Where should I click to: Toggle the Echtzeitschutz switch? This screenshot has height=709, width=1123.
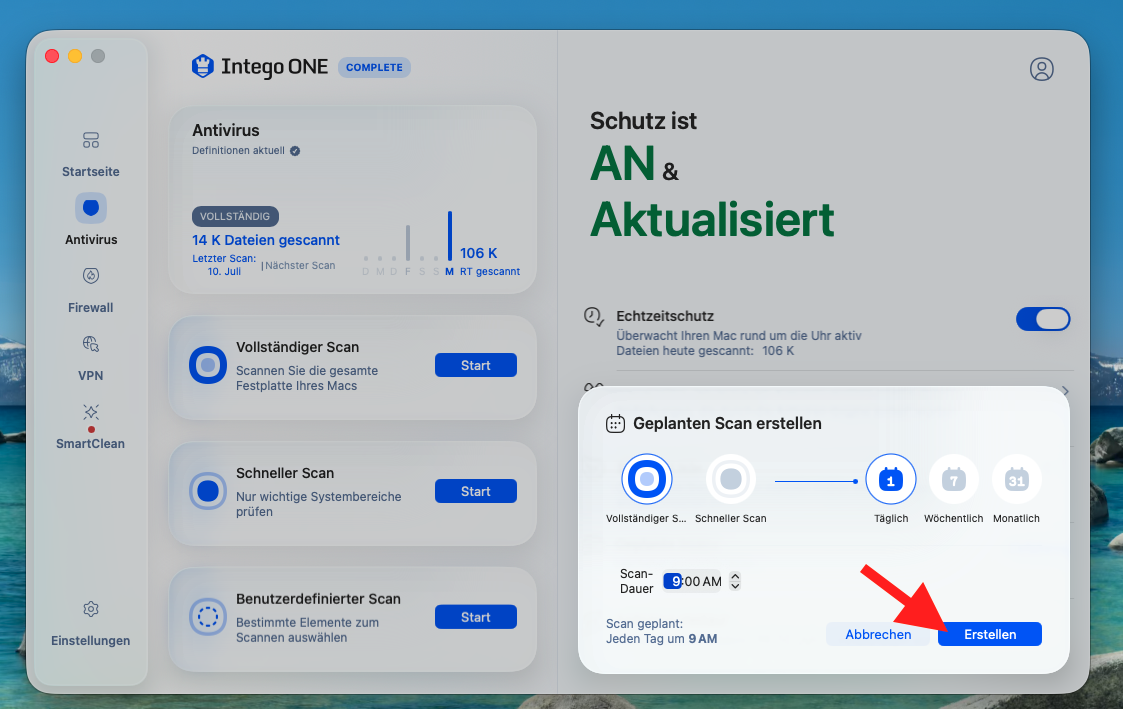coord(1043,319)
